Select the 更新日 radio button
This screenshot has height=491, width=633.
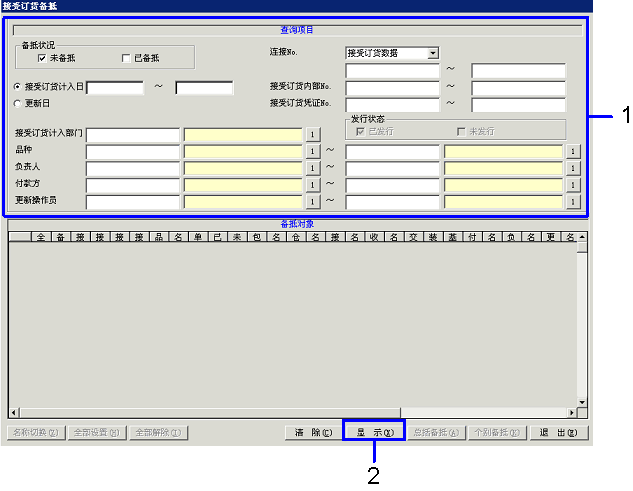[18, 103]
